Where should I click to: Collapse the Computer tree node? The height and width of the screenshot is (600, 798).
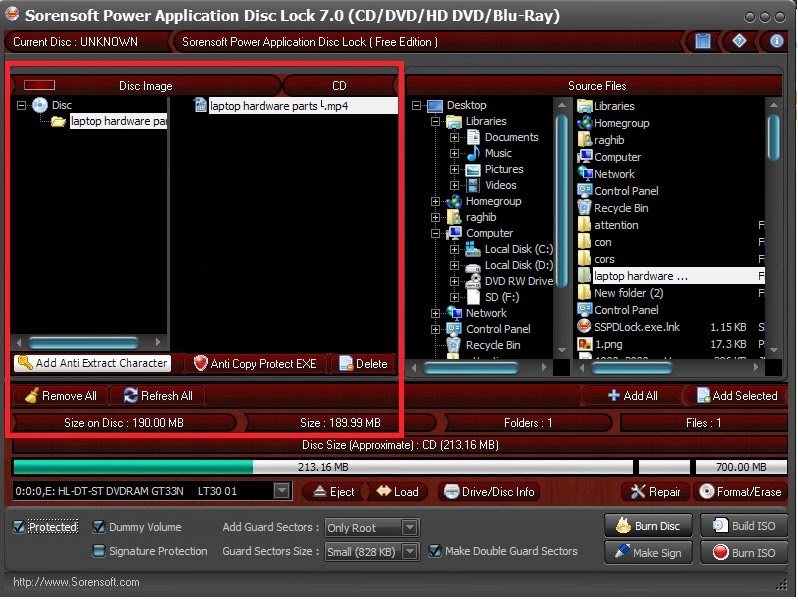click(435, 234)
